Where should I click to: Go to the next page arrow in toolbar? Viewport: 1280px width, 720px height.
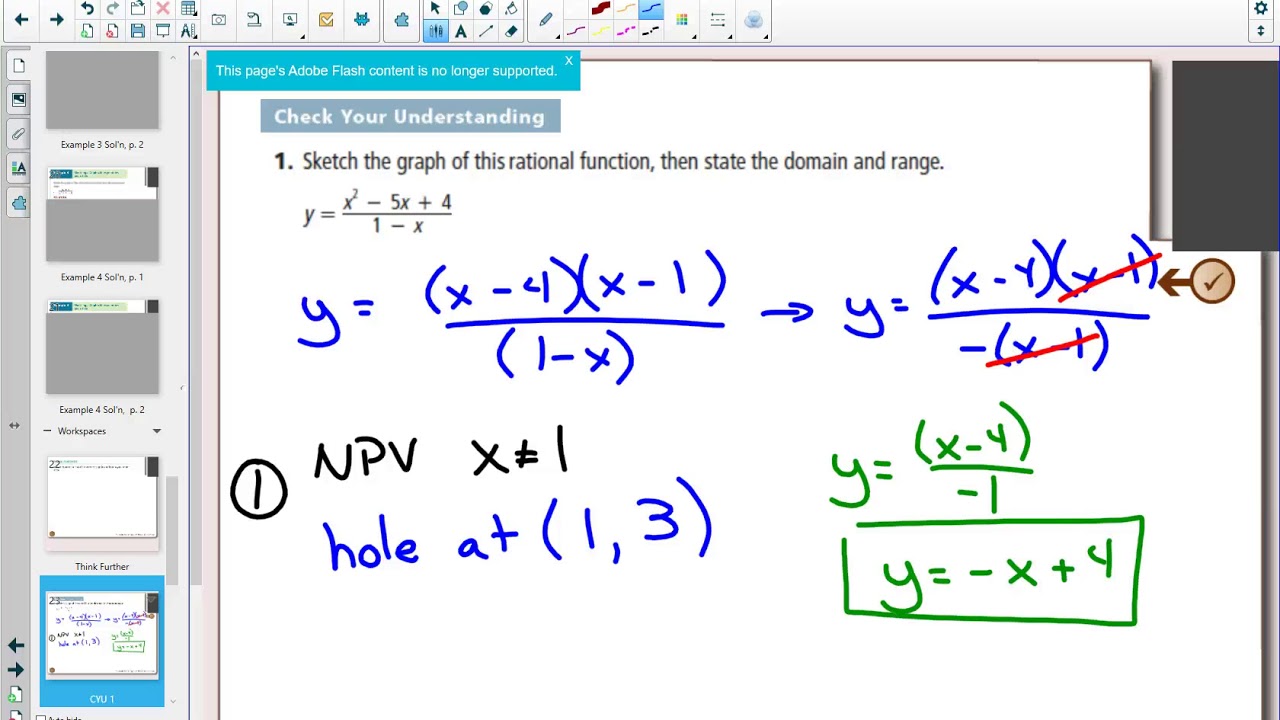(57, 20)
